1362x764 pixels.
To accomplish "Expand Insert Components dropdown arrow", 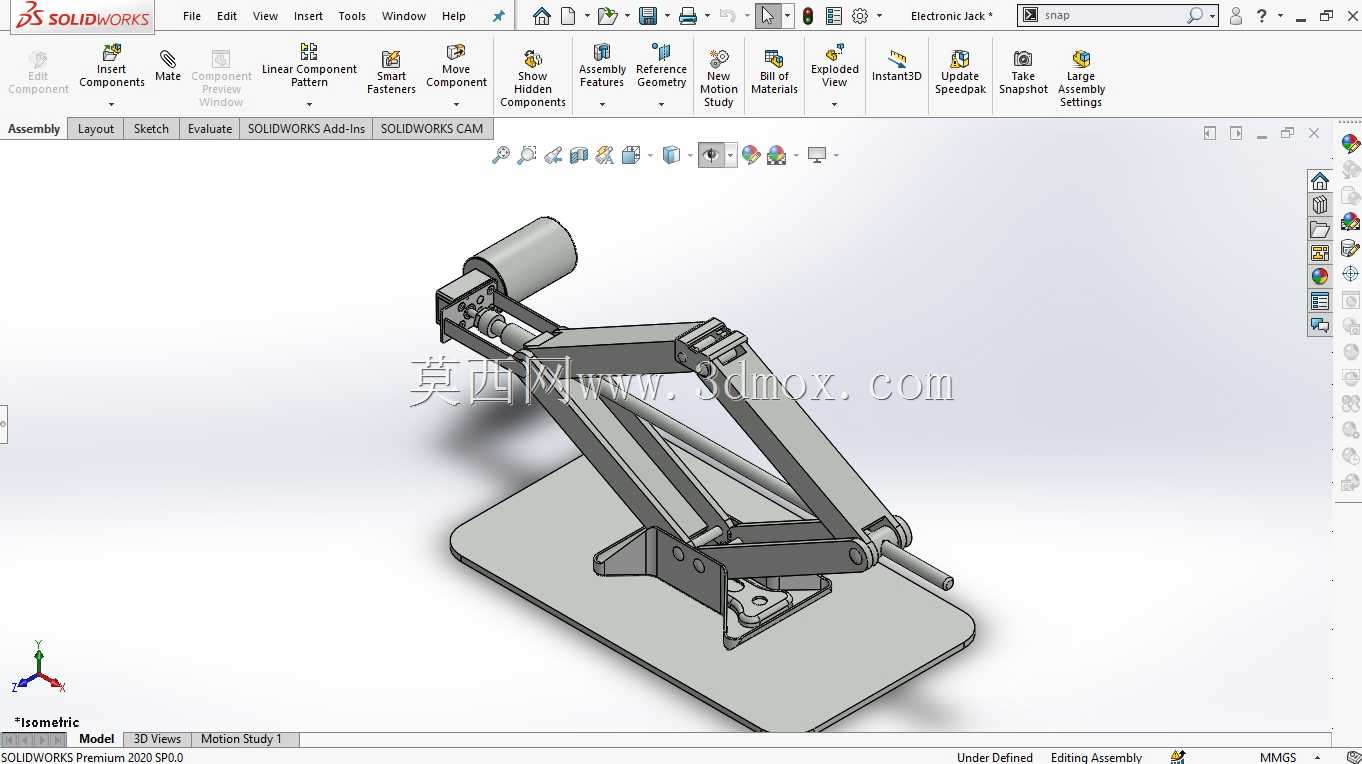I will click(112, 104).
